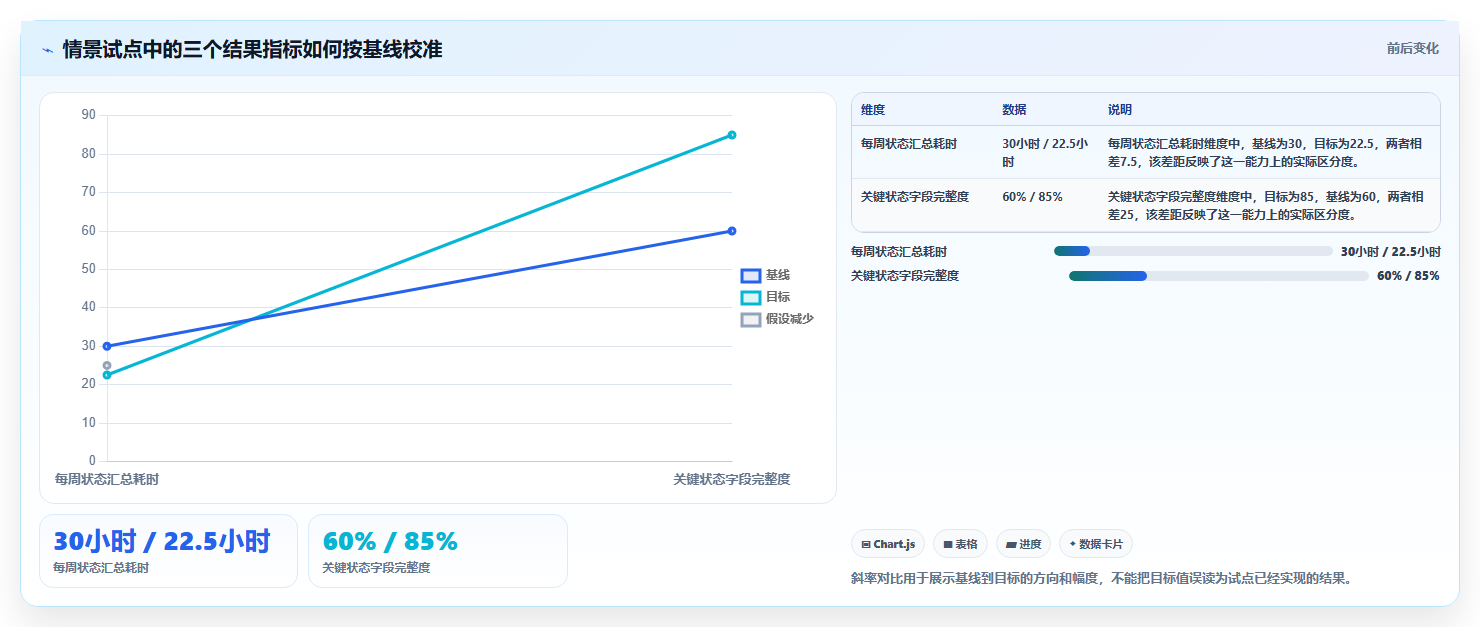Click the 斜率对比 footnote text

(x=1101, y=579)
